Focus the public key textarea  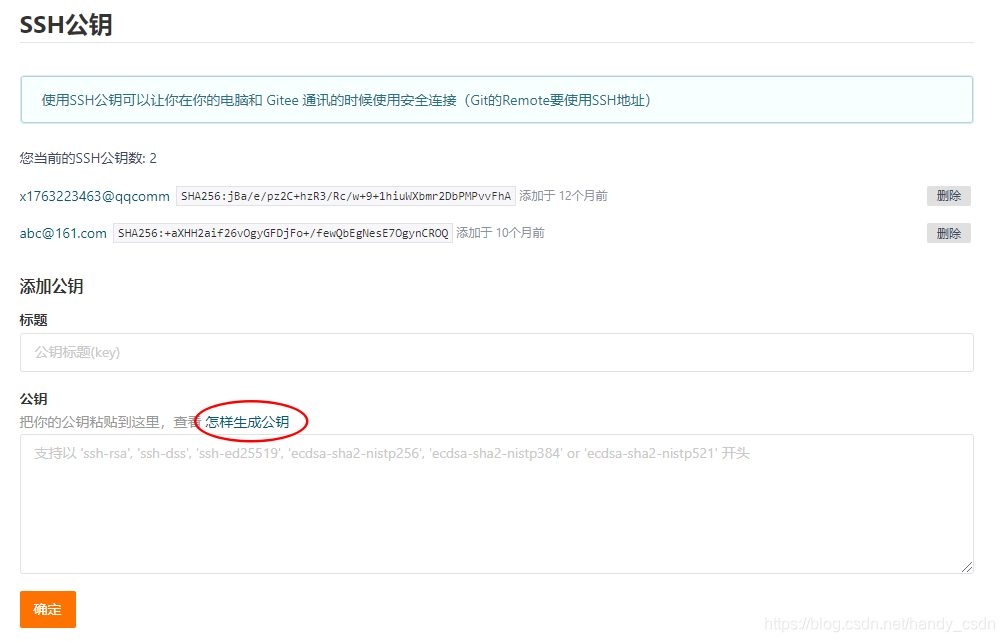tap(497, 504)
